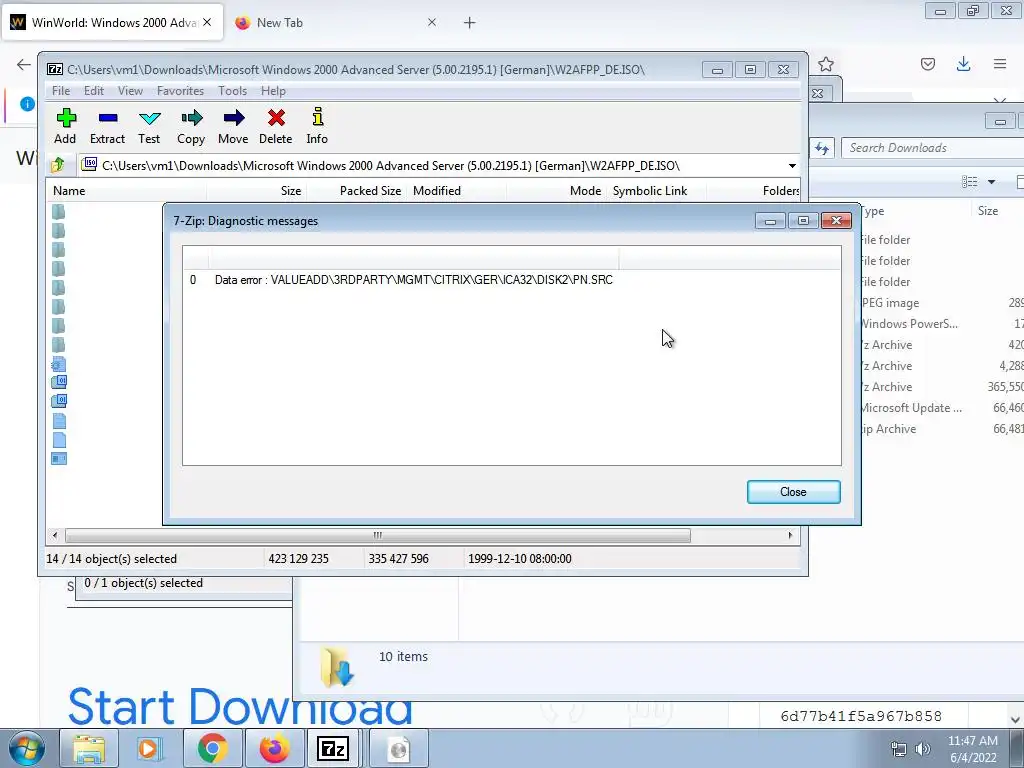Open the Edit menu

coord(94,91)
